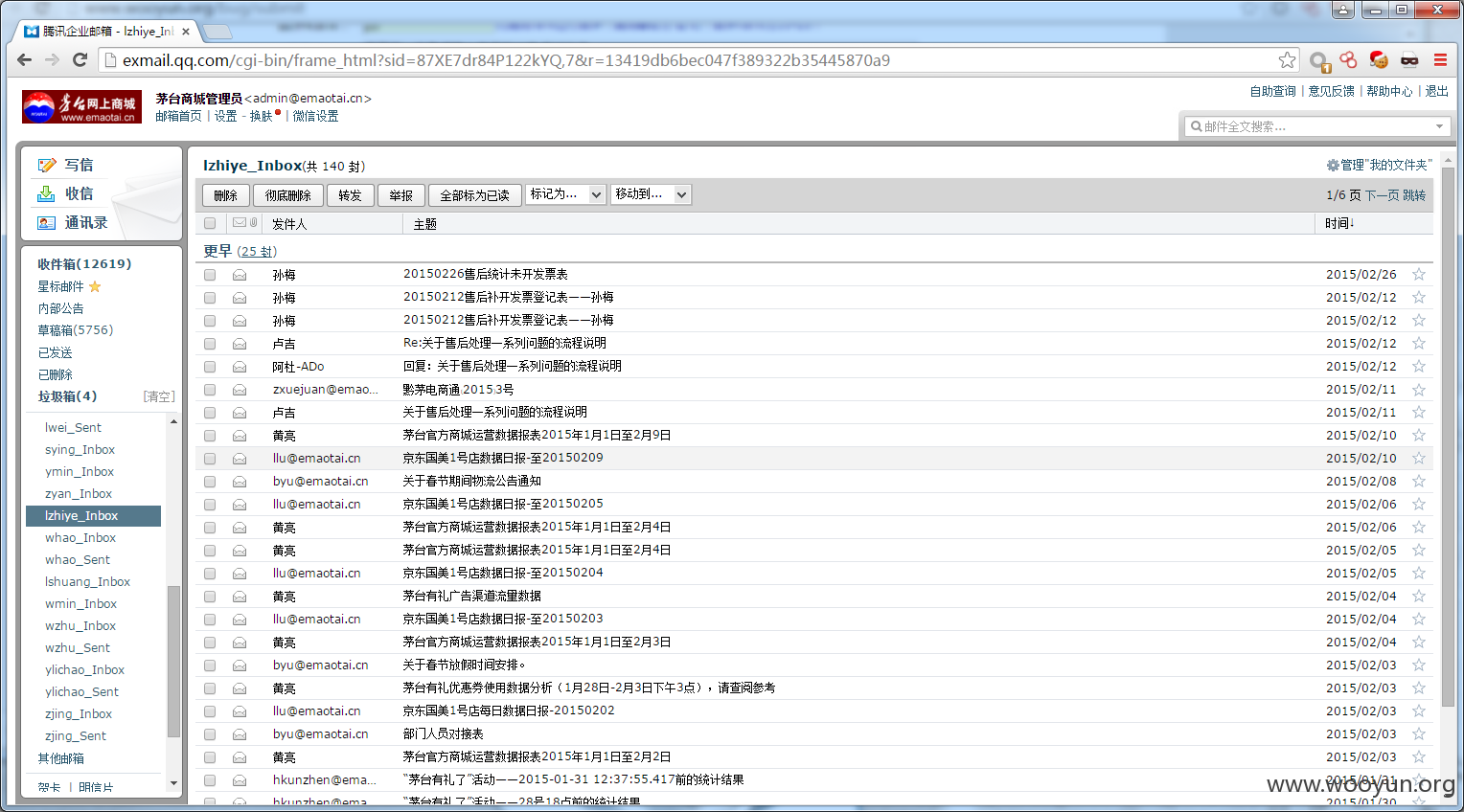Reload the page with refresh icon
The image size is (1464, 812).
pyautogui.click(x=80, y=59)
